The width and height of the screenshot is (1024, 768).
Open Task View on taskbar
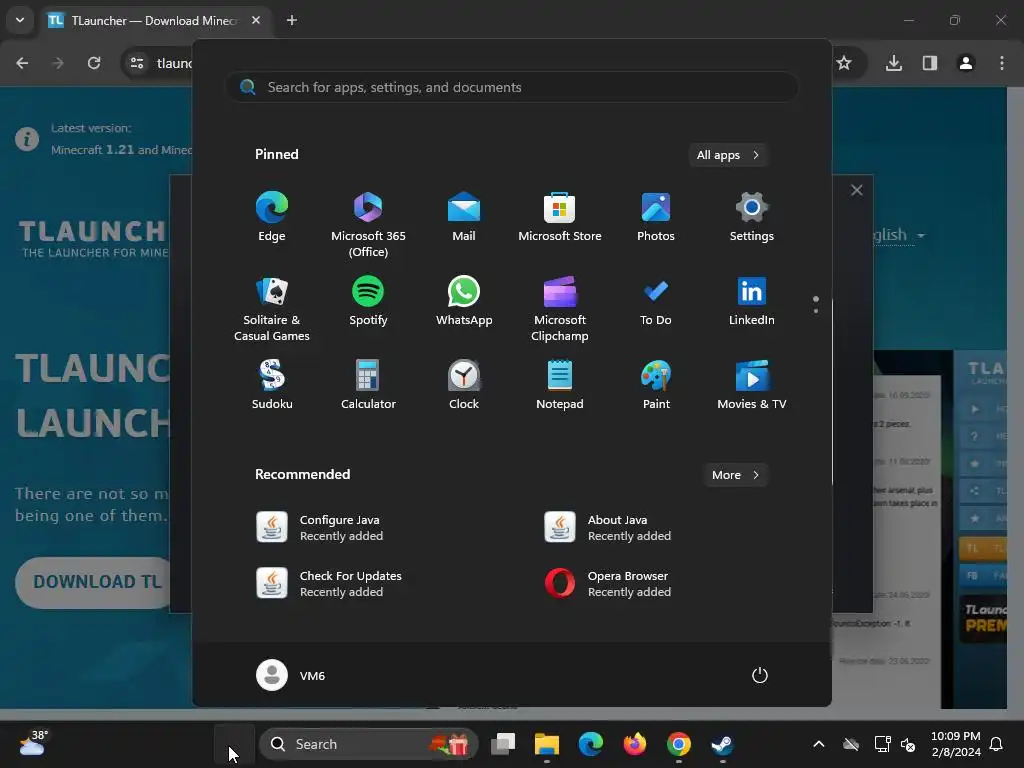(x=503, y=744)
